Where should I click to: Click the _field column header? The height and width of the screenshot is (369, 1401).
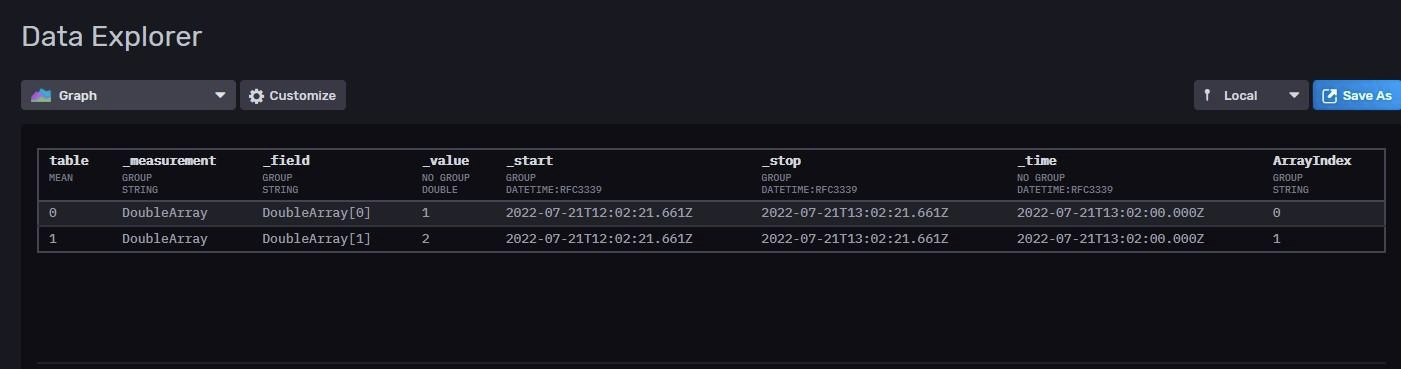point(286,161)
